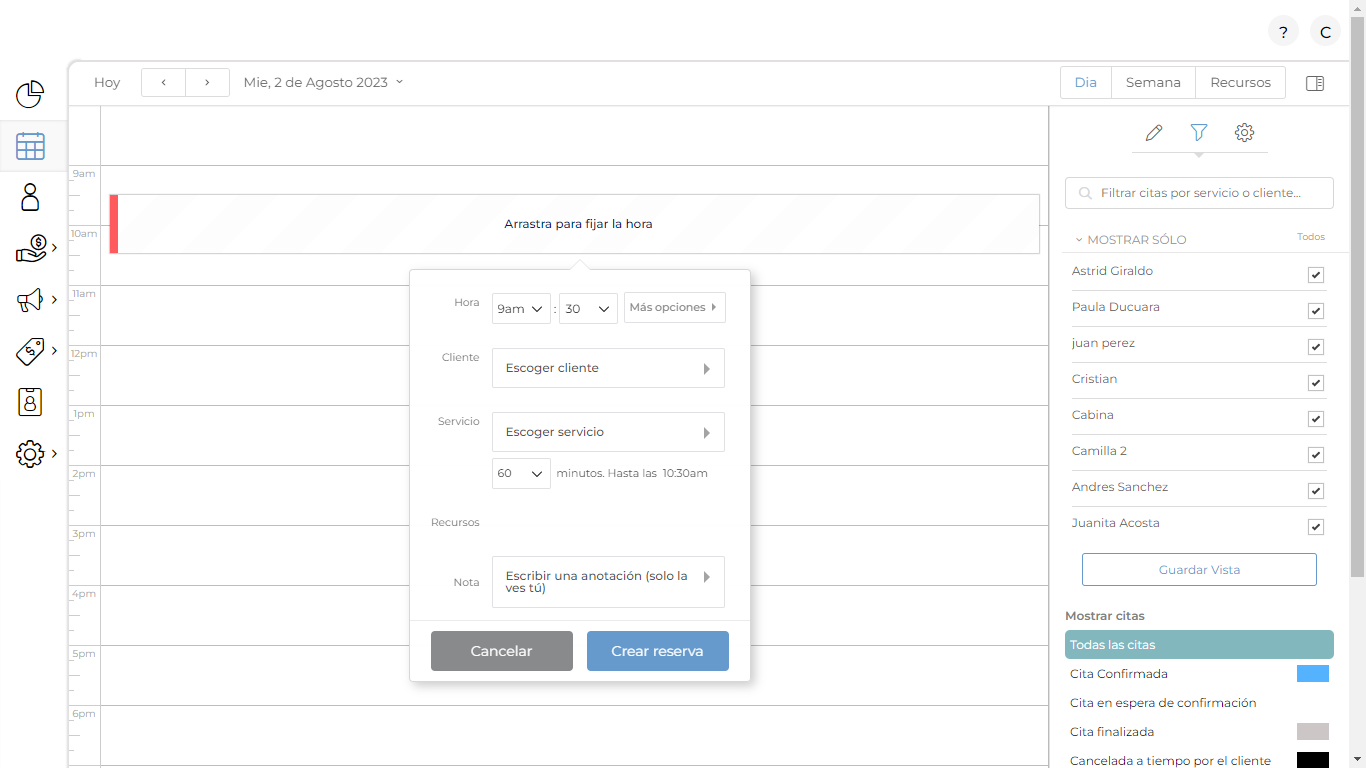Uncheck Juanita Acosta checkbox
Image resolution: width=1366 pixels, height=768 pixels.
coord(1316,527)
